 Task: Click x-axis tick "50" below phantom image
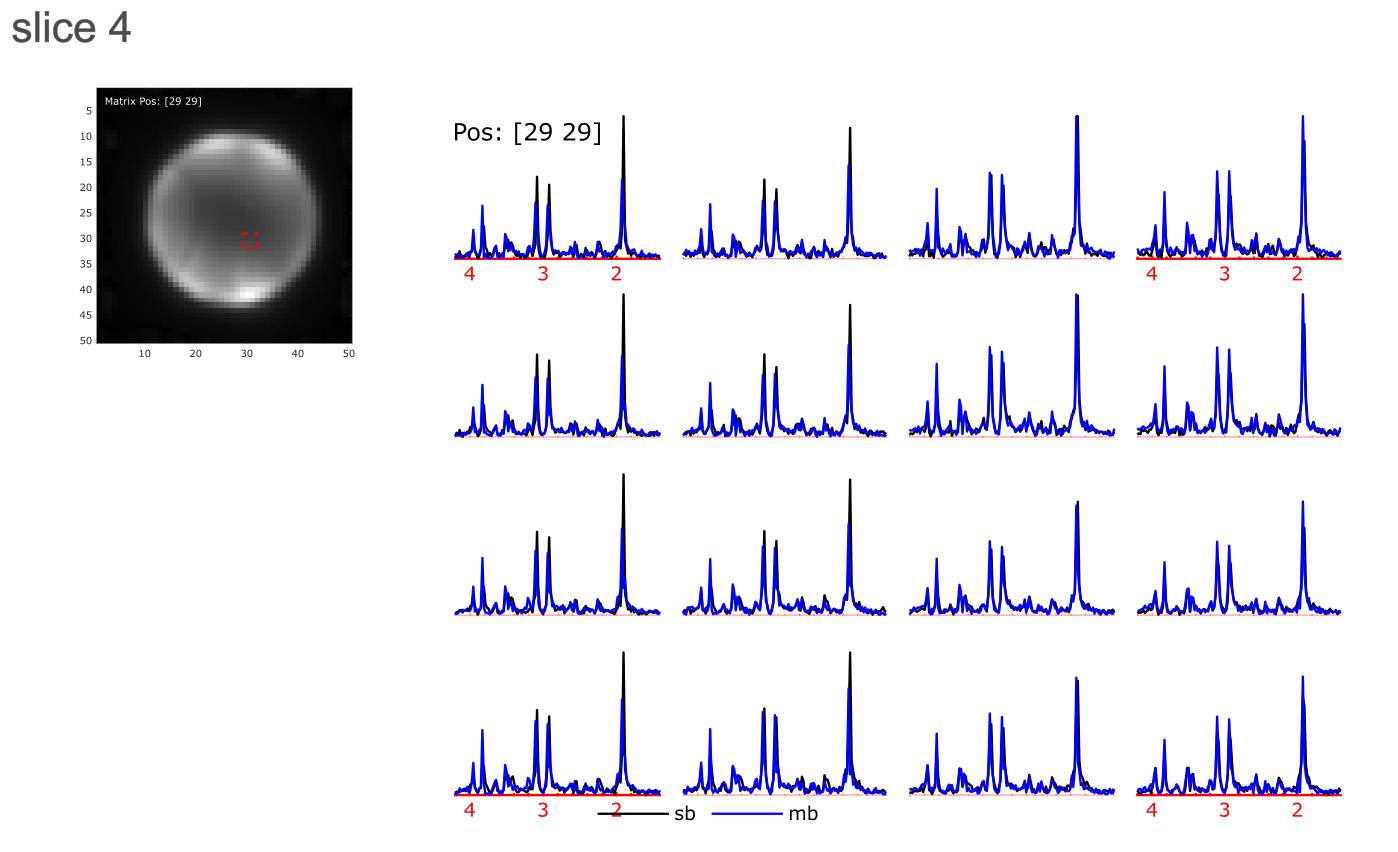pos(348,353)
